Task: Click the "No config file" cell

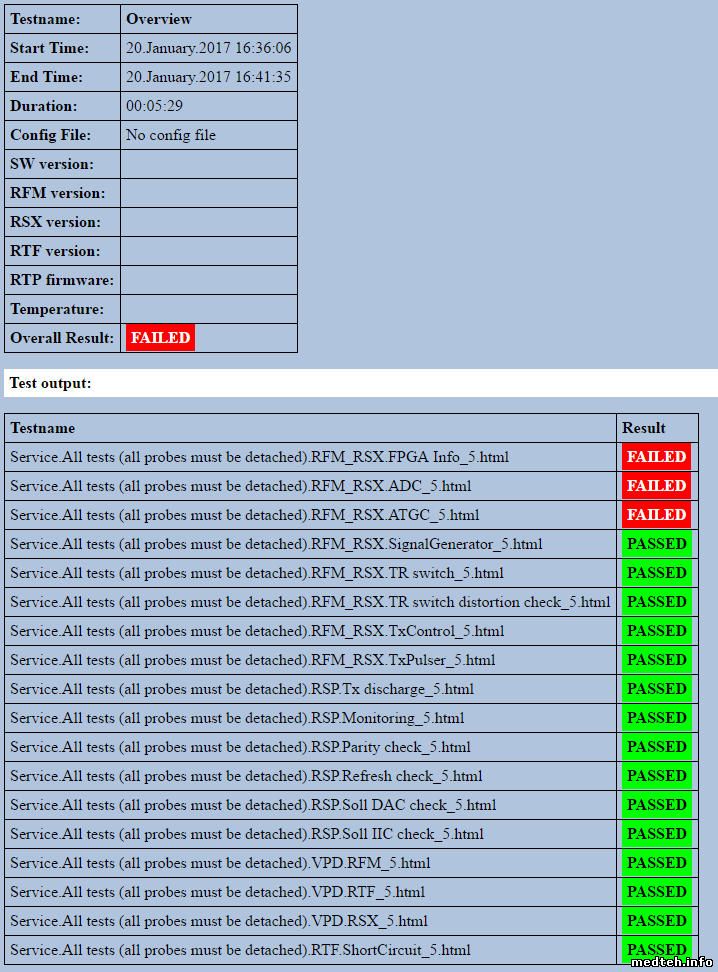Action: [171, 135]
